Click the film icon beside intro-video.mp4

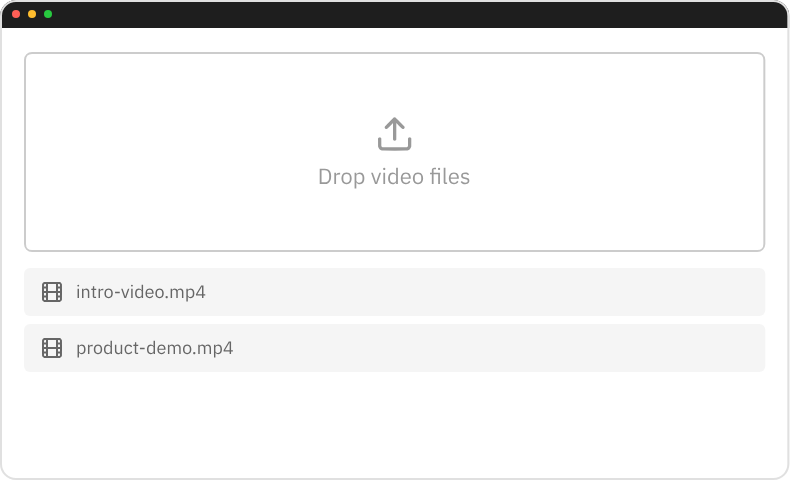pos(52,292)
